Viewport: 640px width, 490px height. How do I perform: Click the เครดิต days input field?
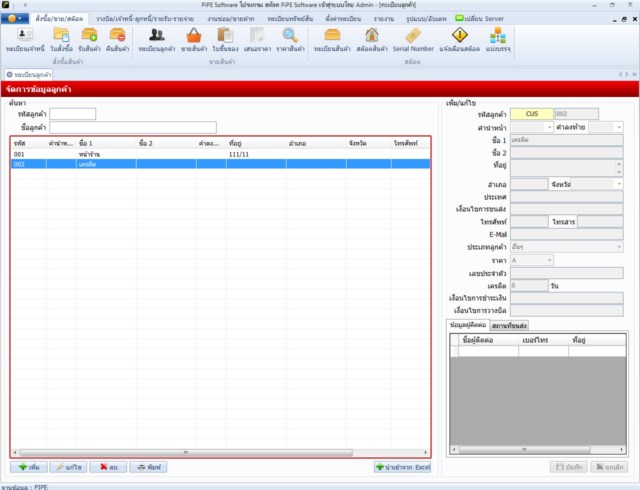[529, 285]
